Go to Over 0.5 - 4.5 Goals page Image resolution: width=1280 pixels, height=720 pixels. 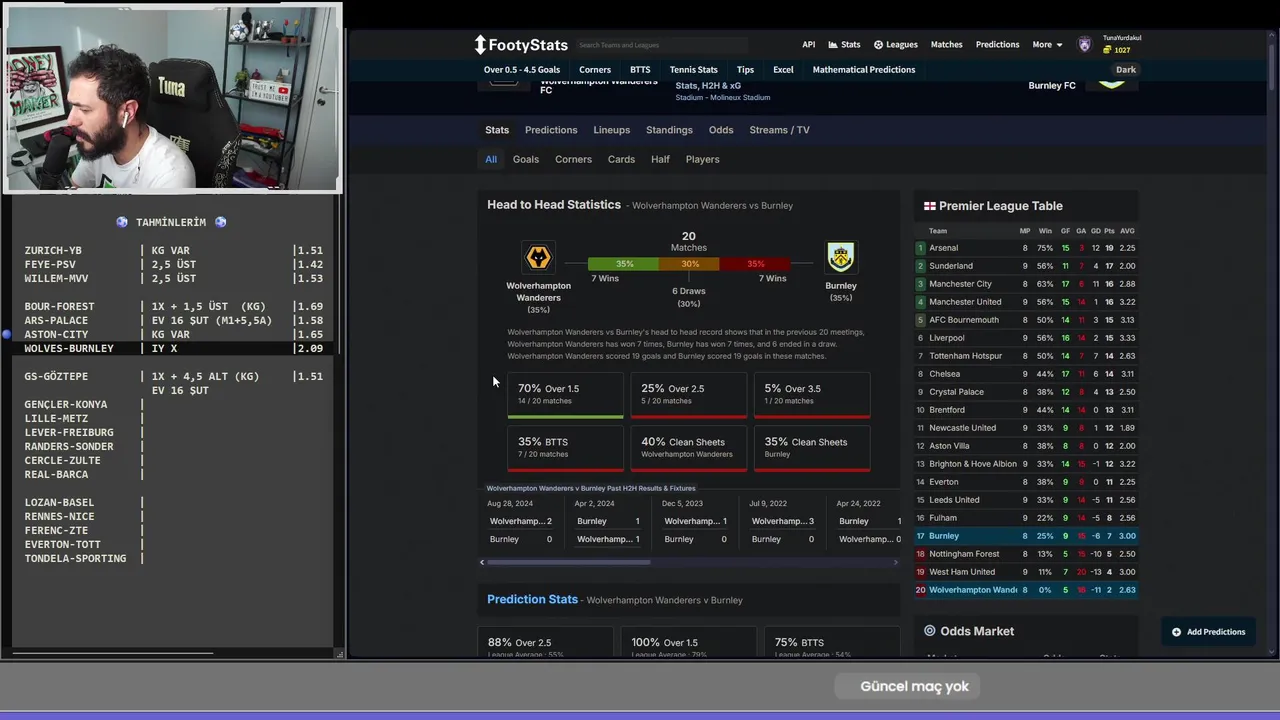522,70
